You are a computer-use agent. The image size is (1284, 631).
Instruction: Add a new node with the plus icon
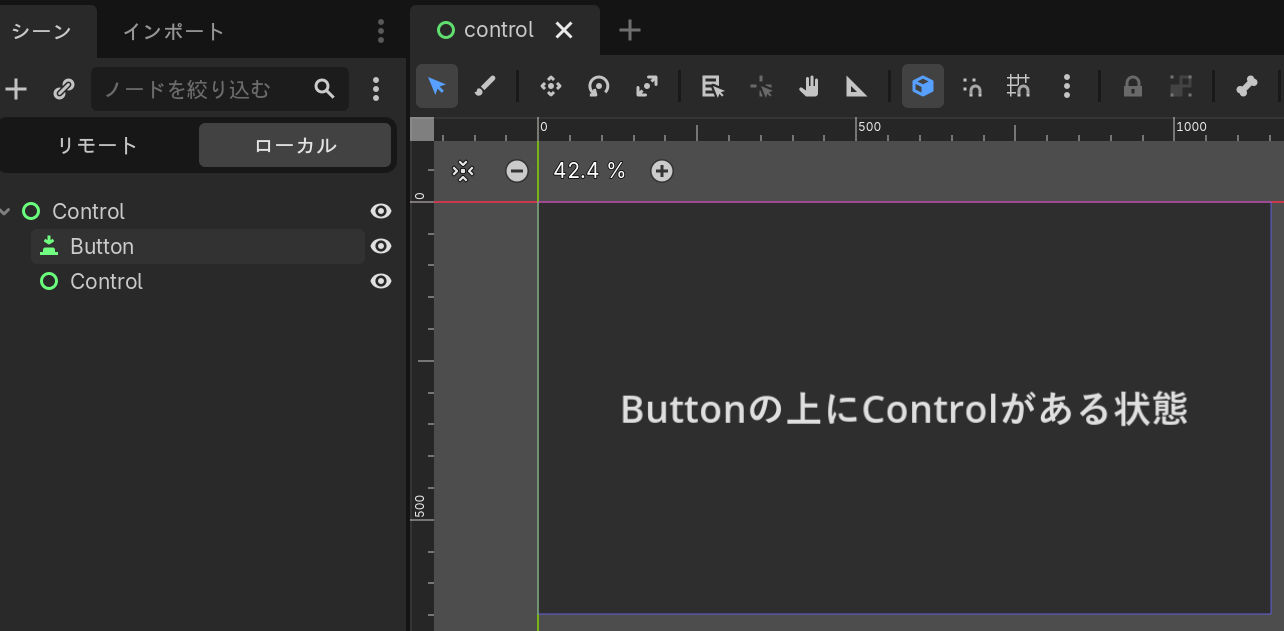pos(16,89)
